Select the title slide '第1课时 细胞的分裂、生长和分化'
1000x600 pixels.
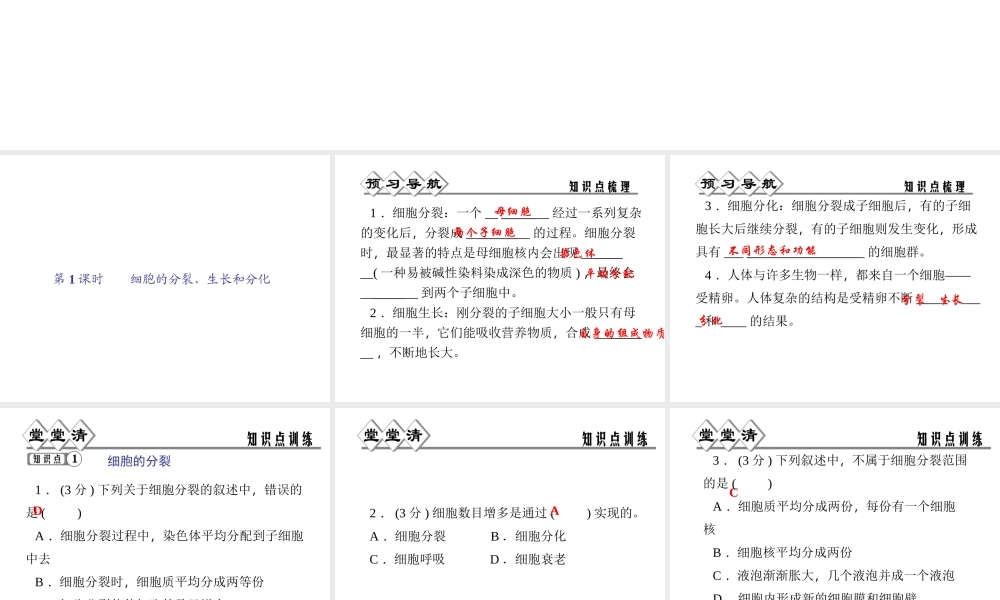click(x=165, y=278)
